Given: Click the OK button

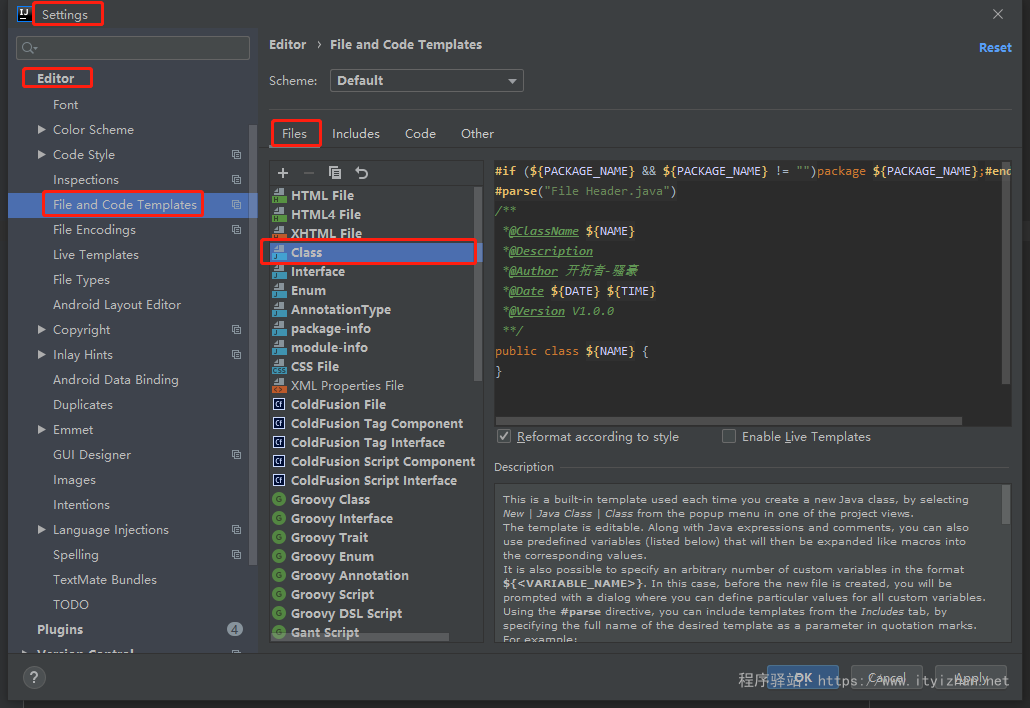Looking at the screenshot, I should (803, 678).
